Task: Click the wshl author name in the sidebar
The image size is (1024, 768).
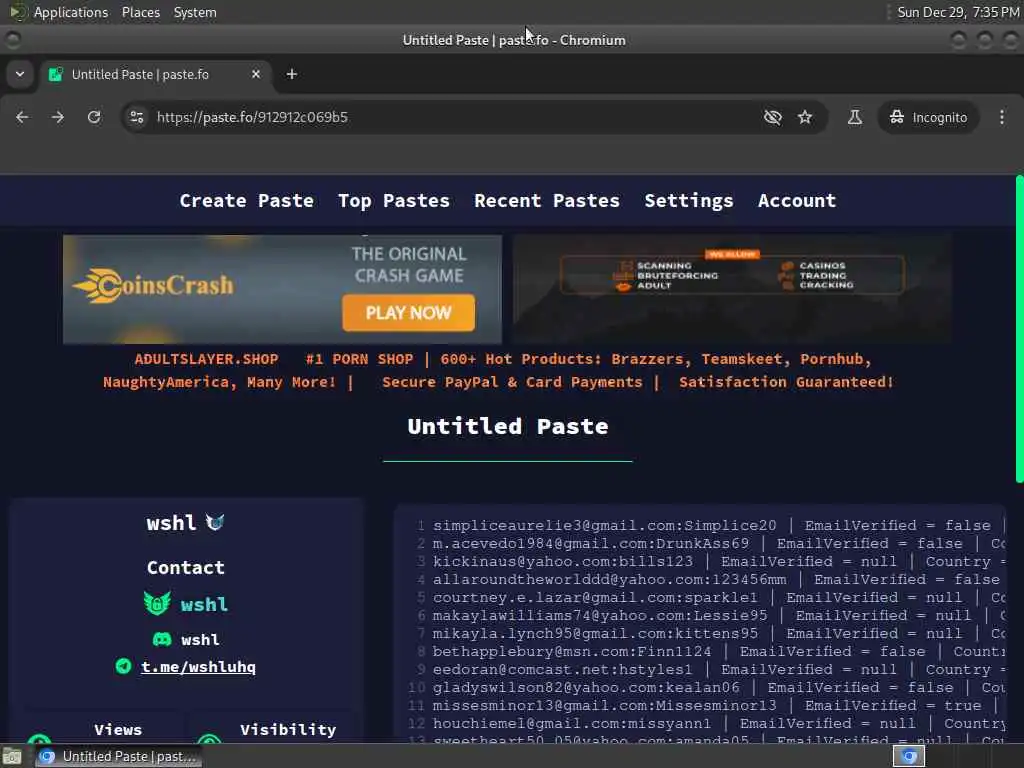Action: pyautogui.click(x=171, y=523)
